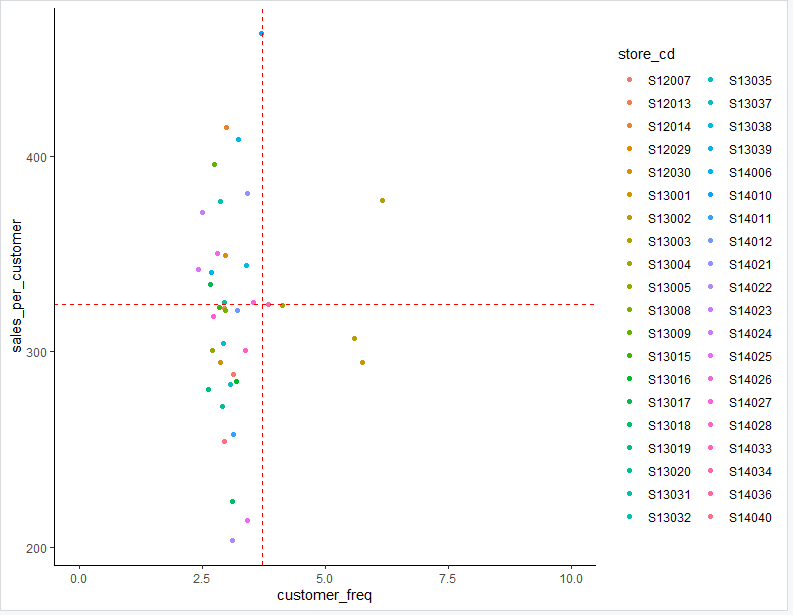Click the 7.5 x-axis tick label
793x615 pixels.
pos(448,579)
